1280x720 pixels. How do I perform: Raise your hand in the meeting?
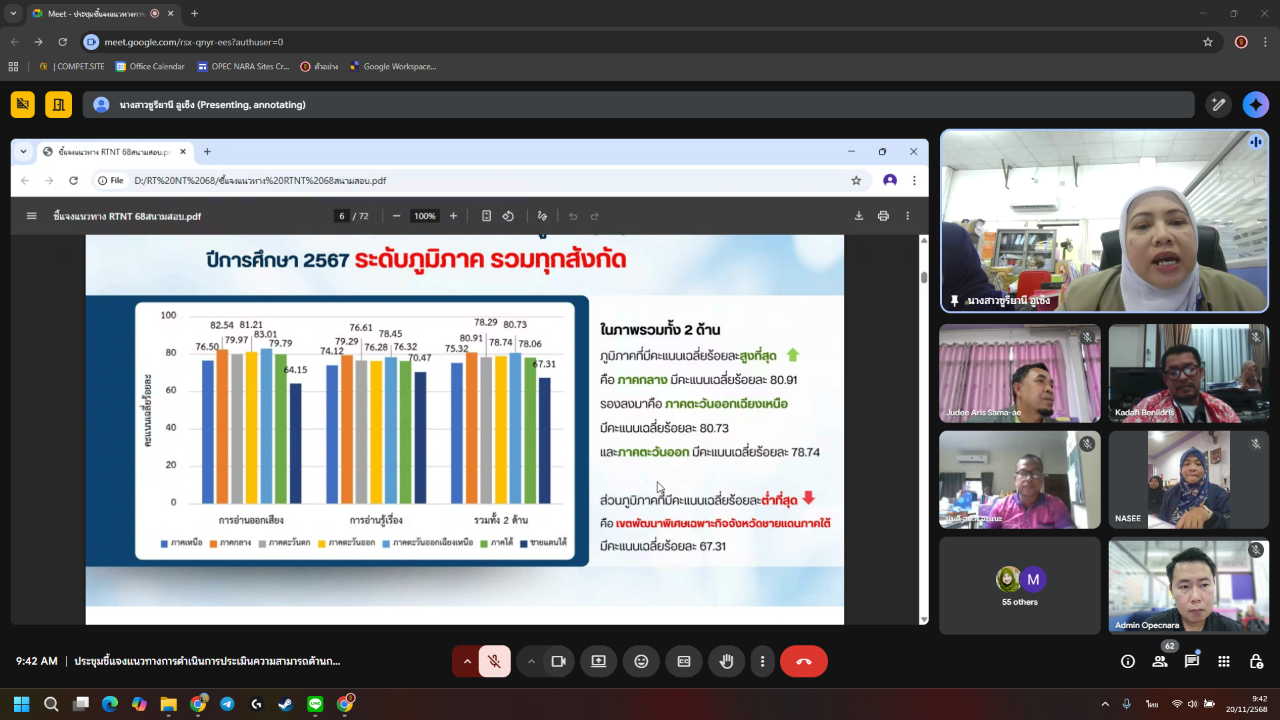pyautogui.click(x=727, y=661)
